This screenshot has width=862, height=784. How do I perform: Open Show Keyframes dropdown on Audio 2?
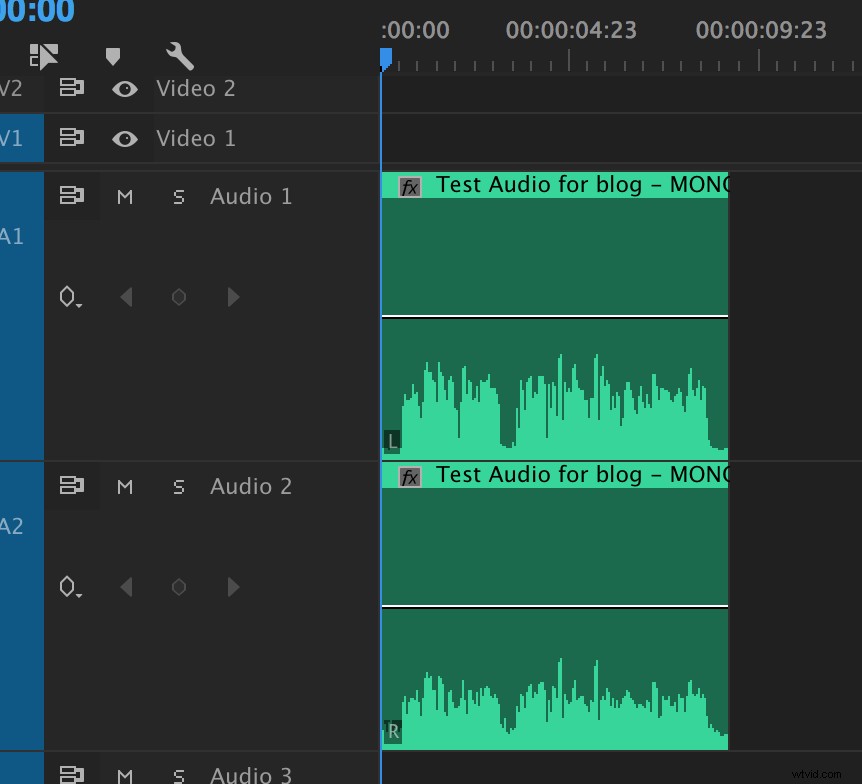pos(69,587)
